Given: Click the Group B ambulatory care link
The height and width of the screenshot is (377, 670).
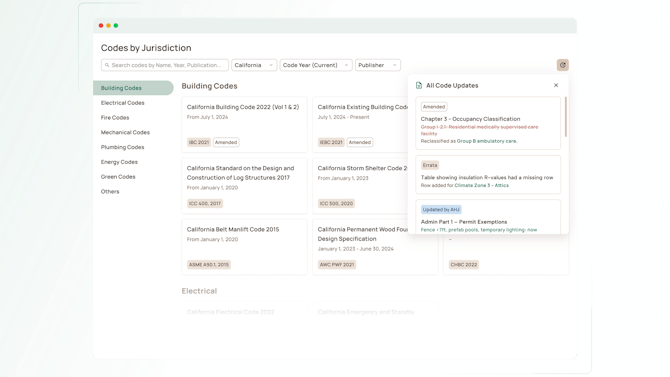Looking at the screenshot, I should pyautogui.click(x=487, y=141).
